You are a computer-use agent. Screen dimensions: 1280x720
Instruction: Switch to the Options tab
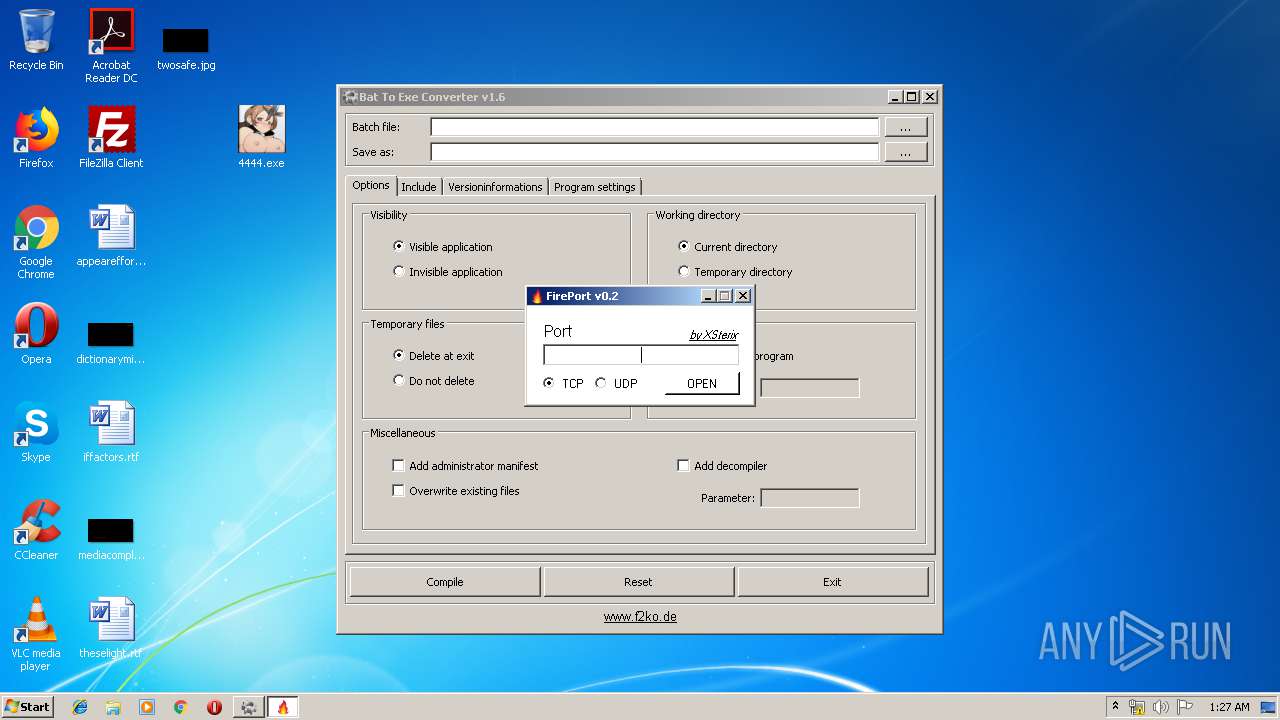click(371, 185)
